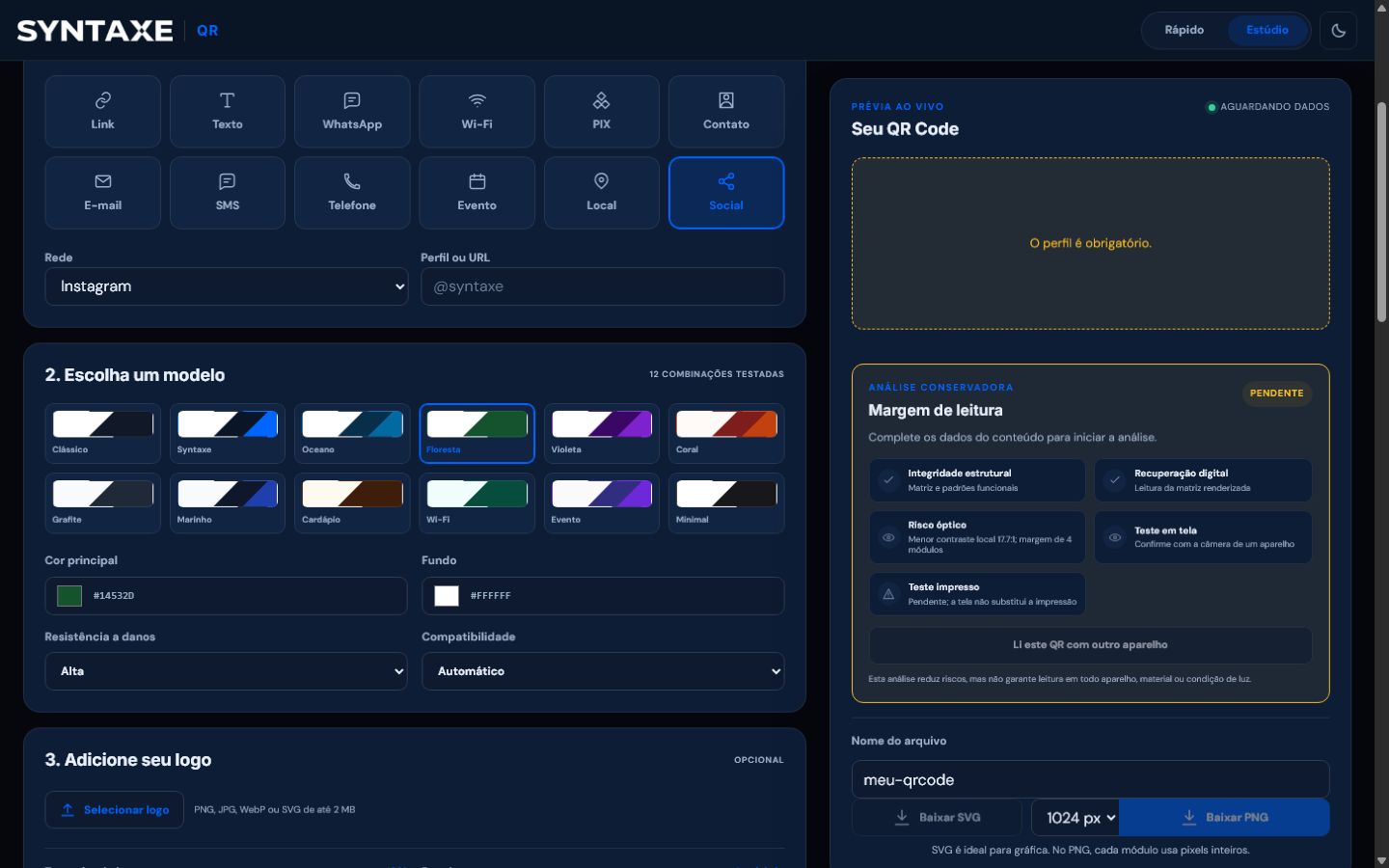Select the Cardápio color model
1389x868 pixels.
pyautogui.click(x=352, y=503)
